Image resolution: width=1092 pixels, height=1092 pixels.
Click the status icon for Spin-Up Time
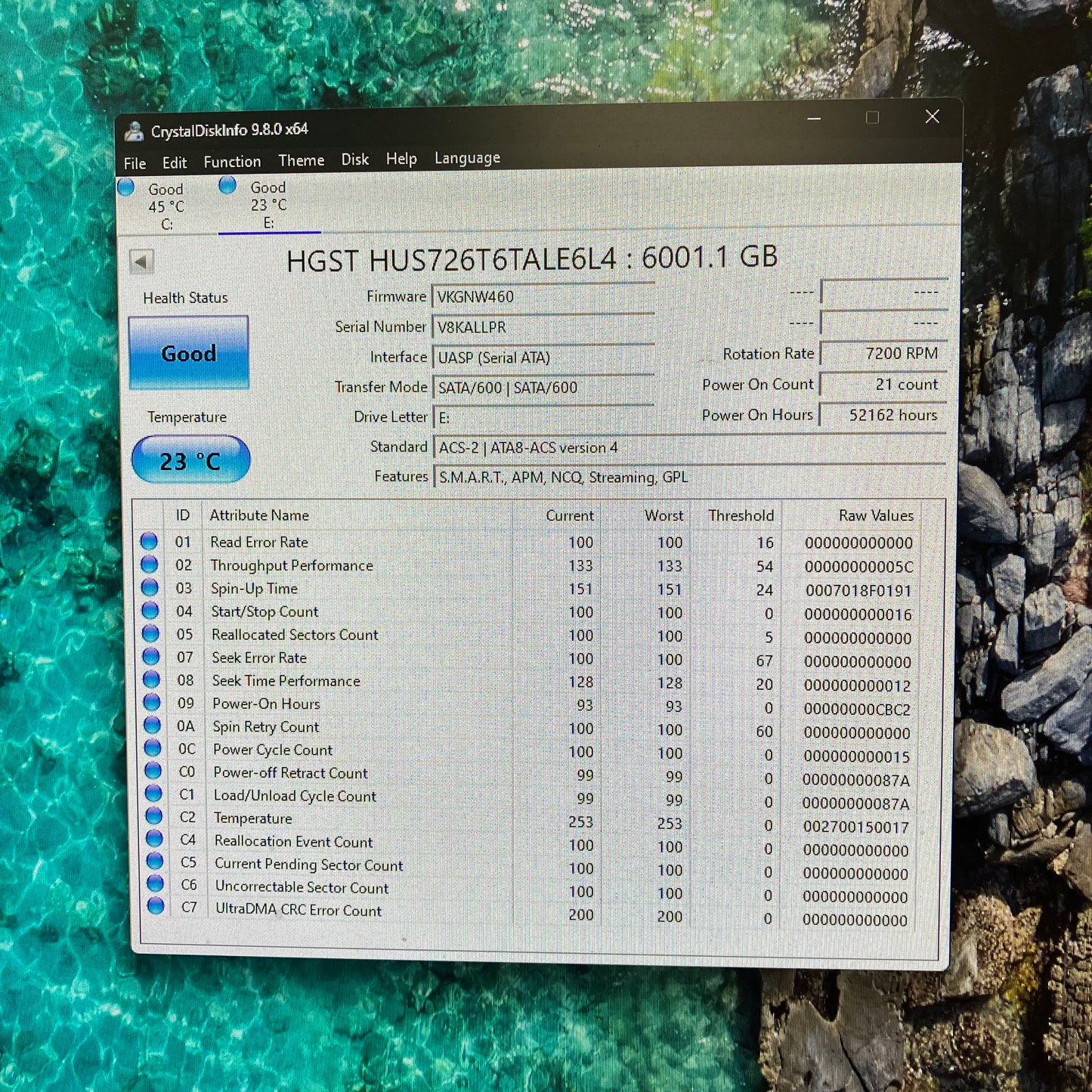(150, 587)
